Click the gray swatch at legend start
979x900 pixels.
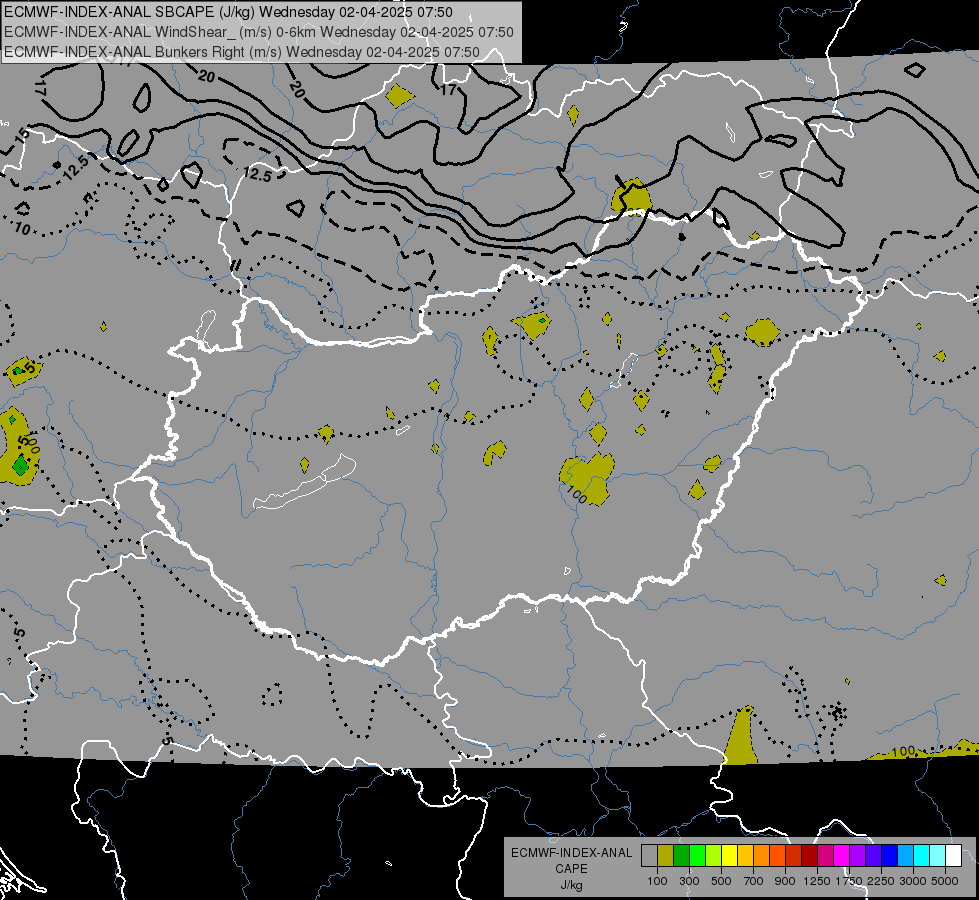(649, 855)
